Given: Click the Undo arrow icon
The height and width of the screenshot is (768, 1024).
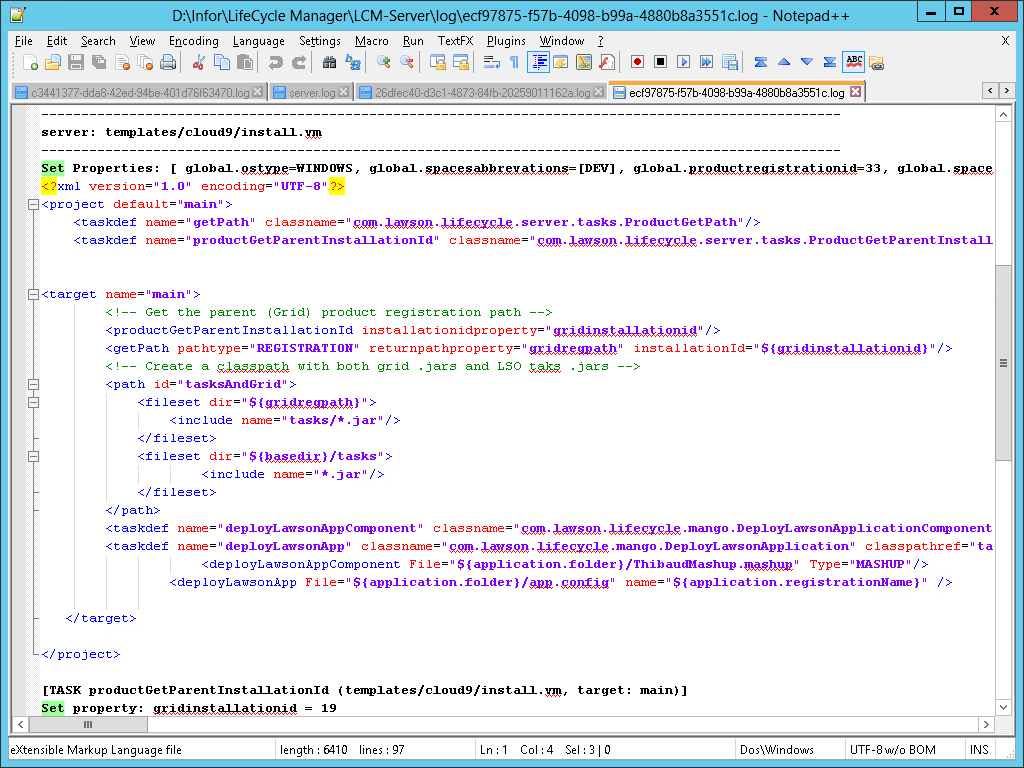Looking at the screenshot, I should [275, 62].
